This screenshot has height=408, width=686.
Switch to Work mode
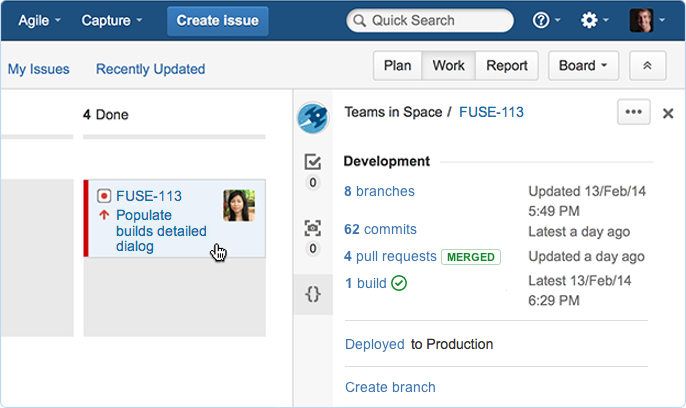click(448, 66)
